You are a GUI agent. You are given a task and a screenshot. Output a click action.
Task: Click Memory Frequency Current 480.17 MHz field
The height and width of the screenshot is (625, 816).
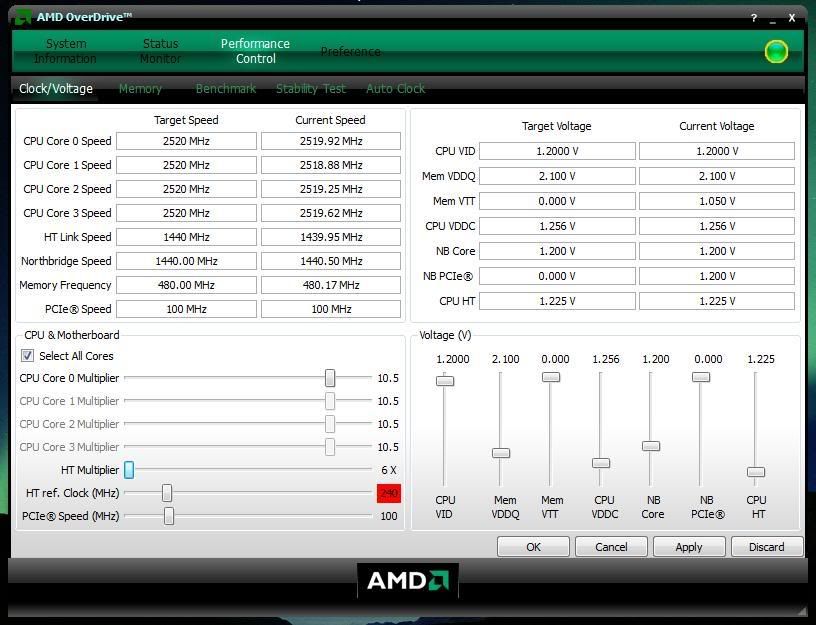[x=331, y=285]
